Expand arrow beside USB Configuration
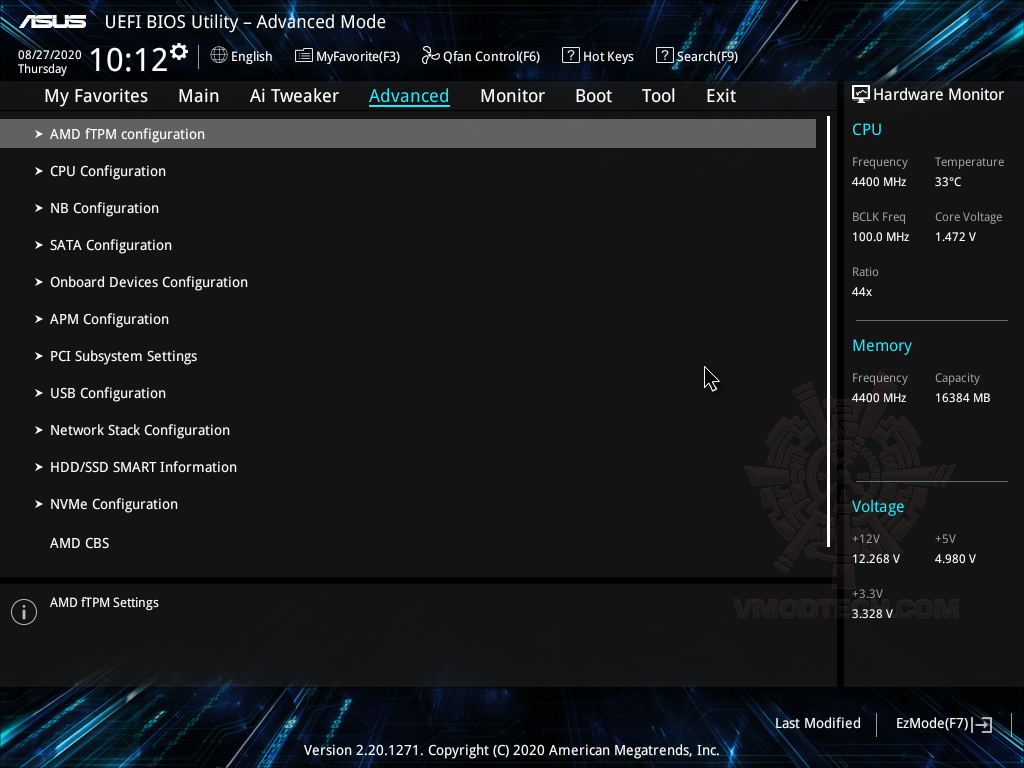1024x768 pixels. [x=39, y=393]
